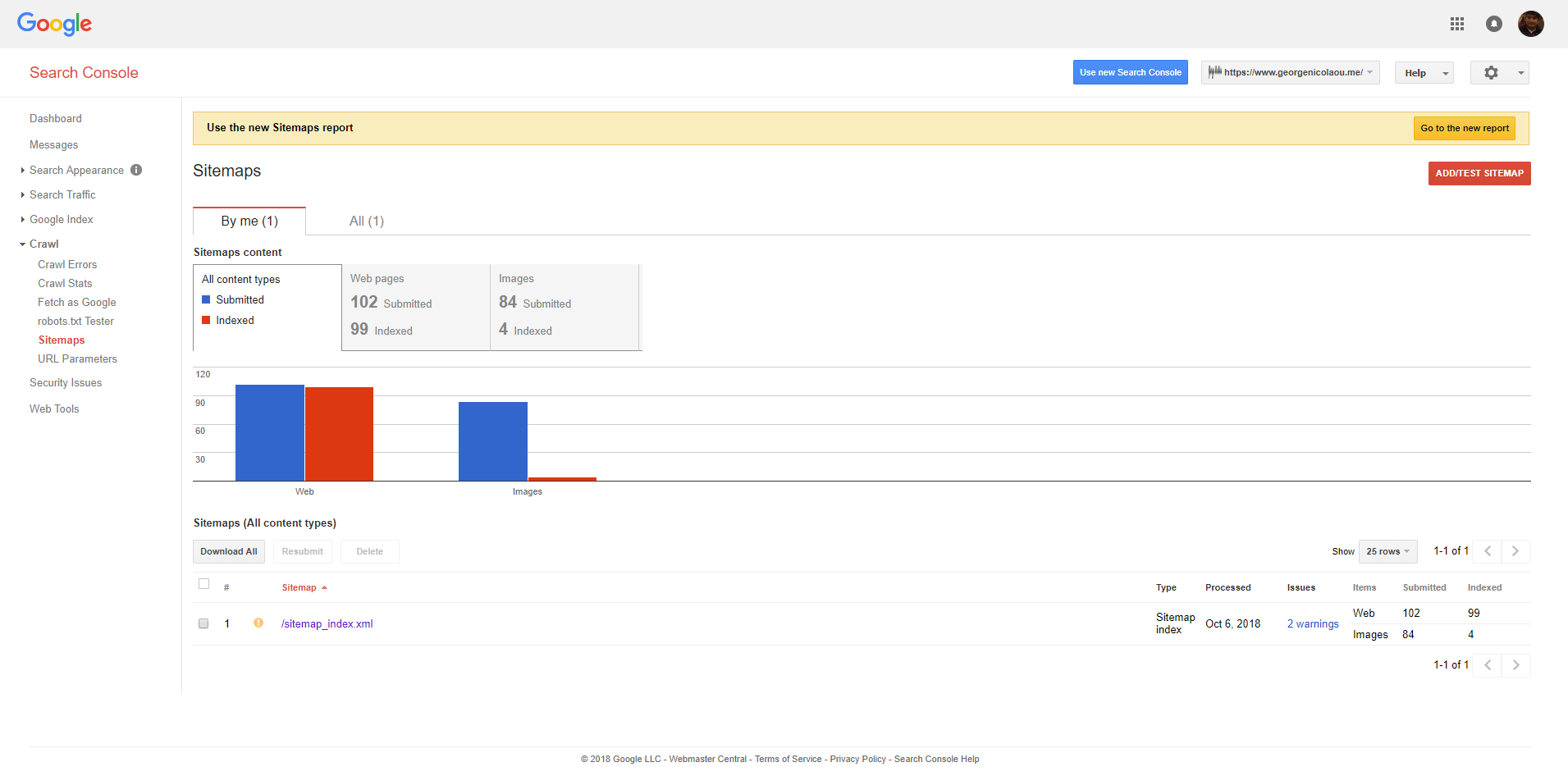The width and height of the screenshot is (1568, 767).
Task: Select the Web pages content box
Action: tap(416, 308)
